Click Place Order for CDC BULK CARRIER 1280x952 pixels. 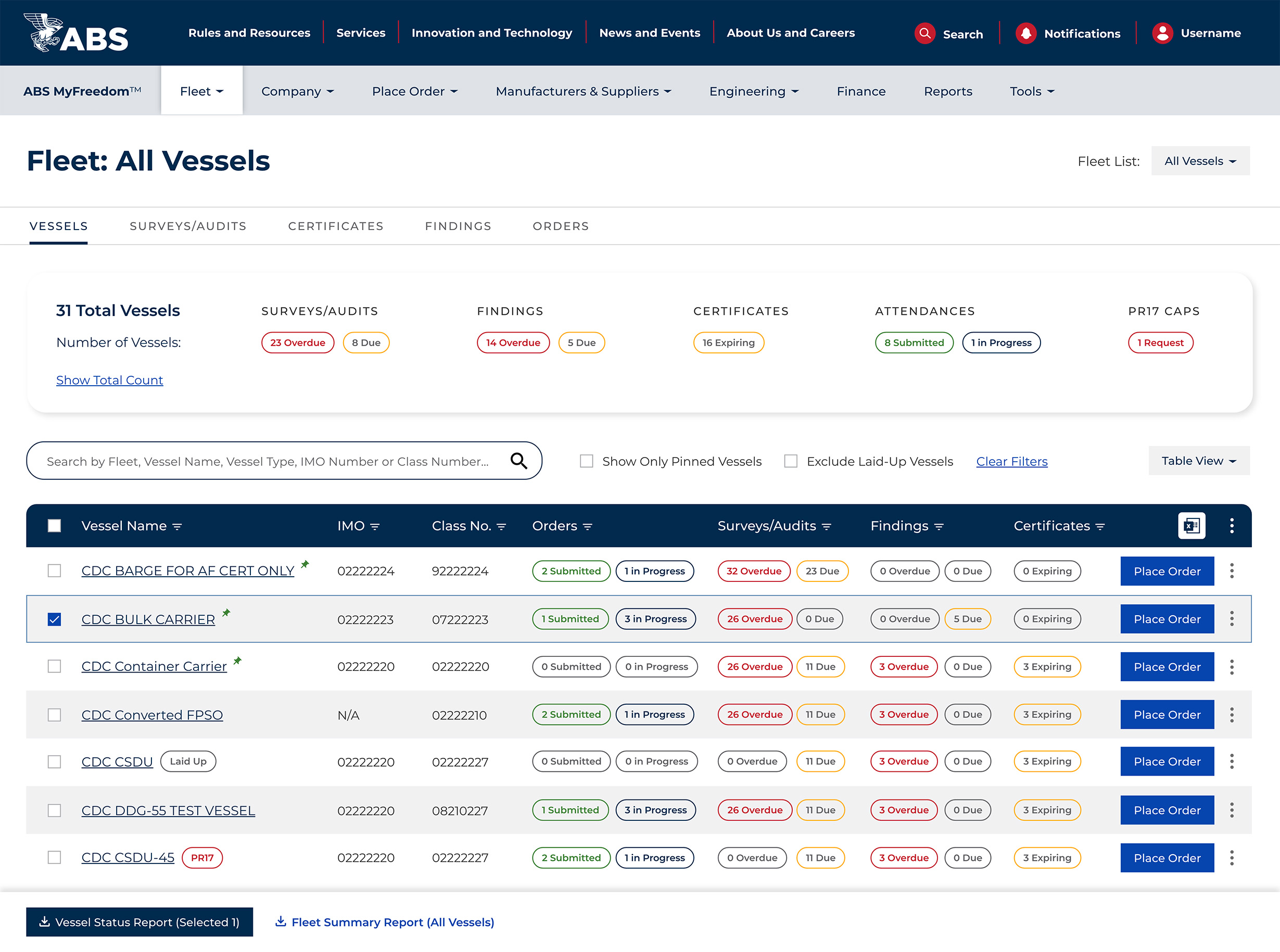pyautogui.click(x=1167, y=619)
